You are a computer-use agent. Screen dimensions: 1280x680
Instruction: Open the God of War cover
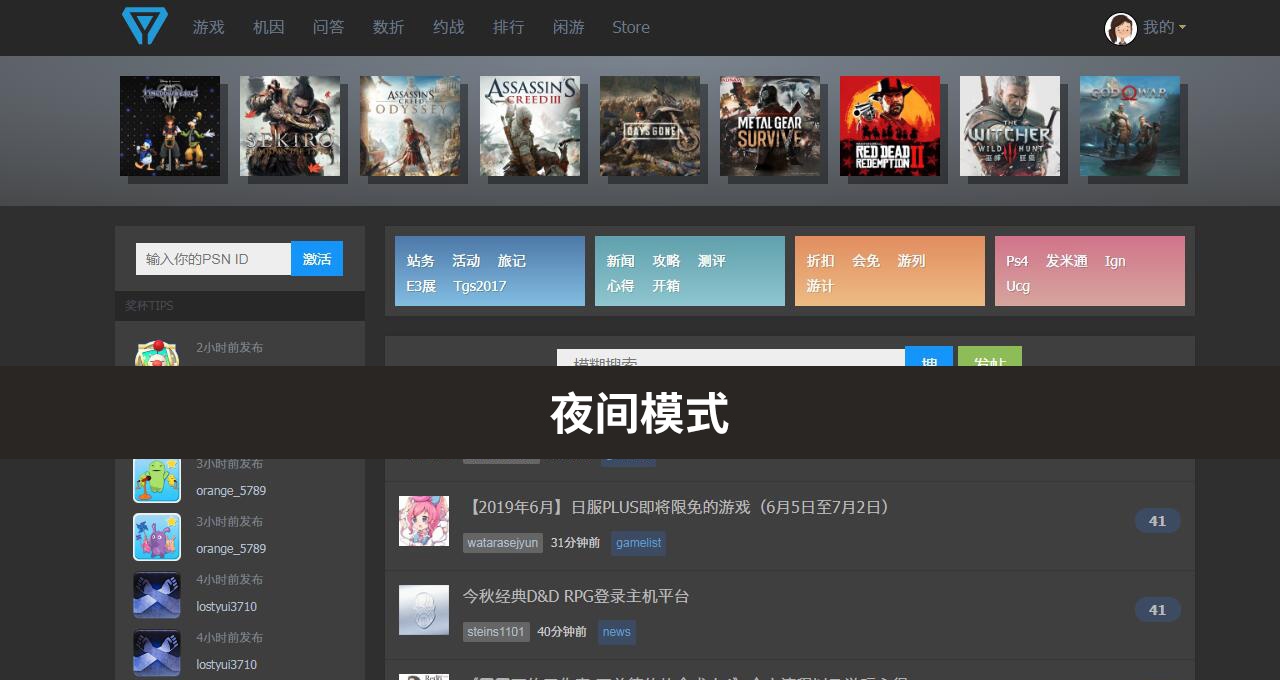[x=1130, y=126]
